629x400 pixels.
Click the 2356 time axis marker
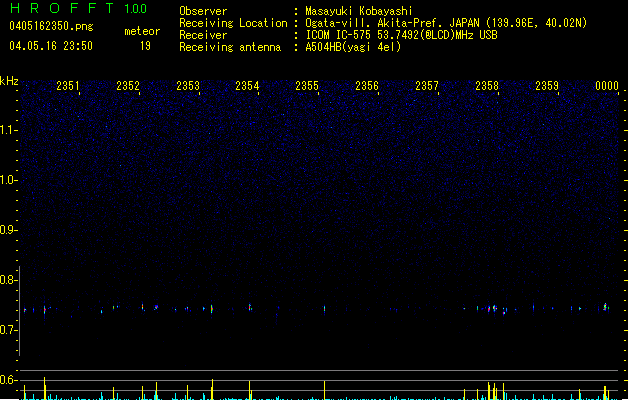point(367,86)
